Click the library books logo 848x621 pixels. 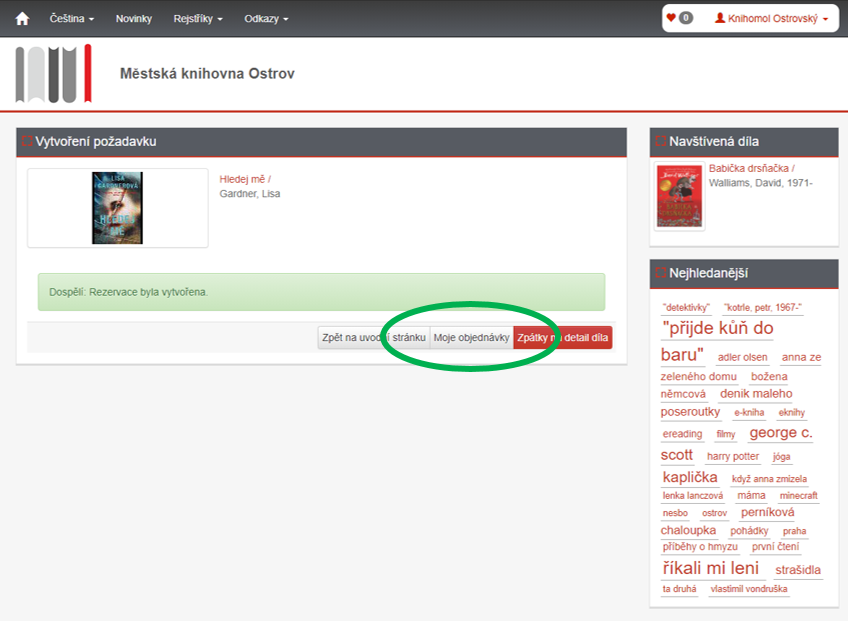53,73
